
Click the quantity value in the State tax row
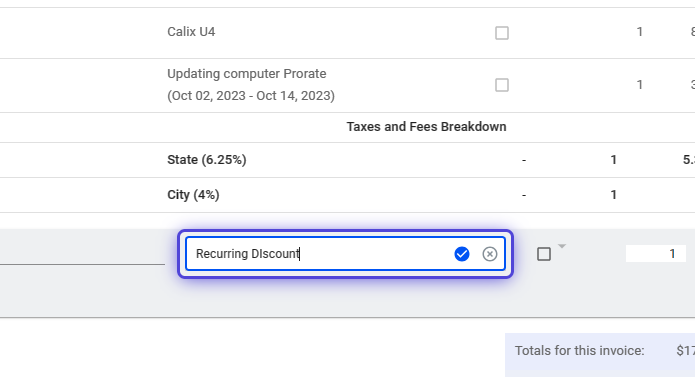pos(613,160)
